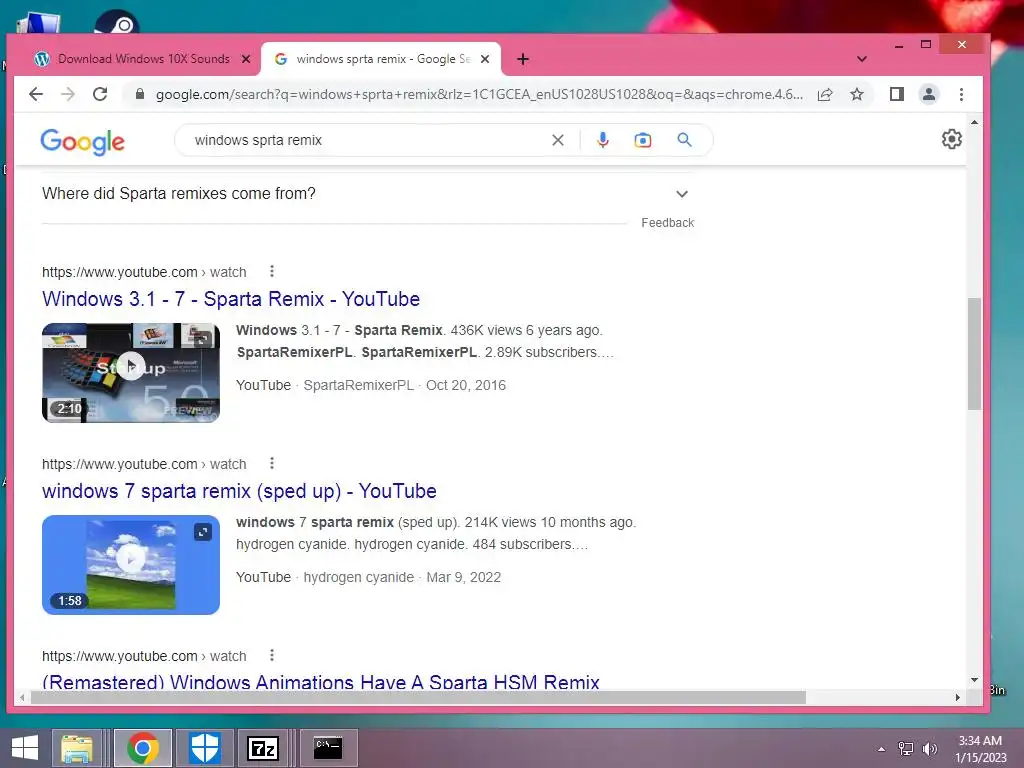Viewport: 1024px width, 768px height.
Task: Open File Explorer from taskbar
Action: click(76, 748)
